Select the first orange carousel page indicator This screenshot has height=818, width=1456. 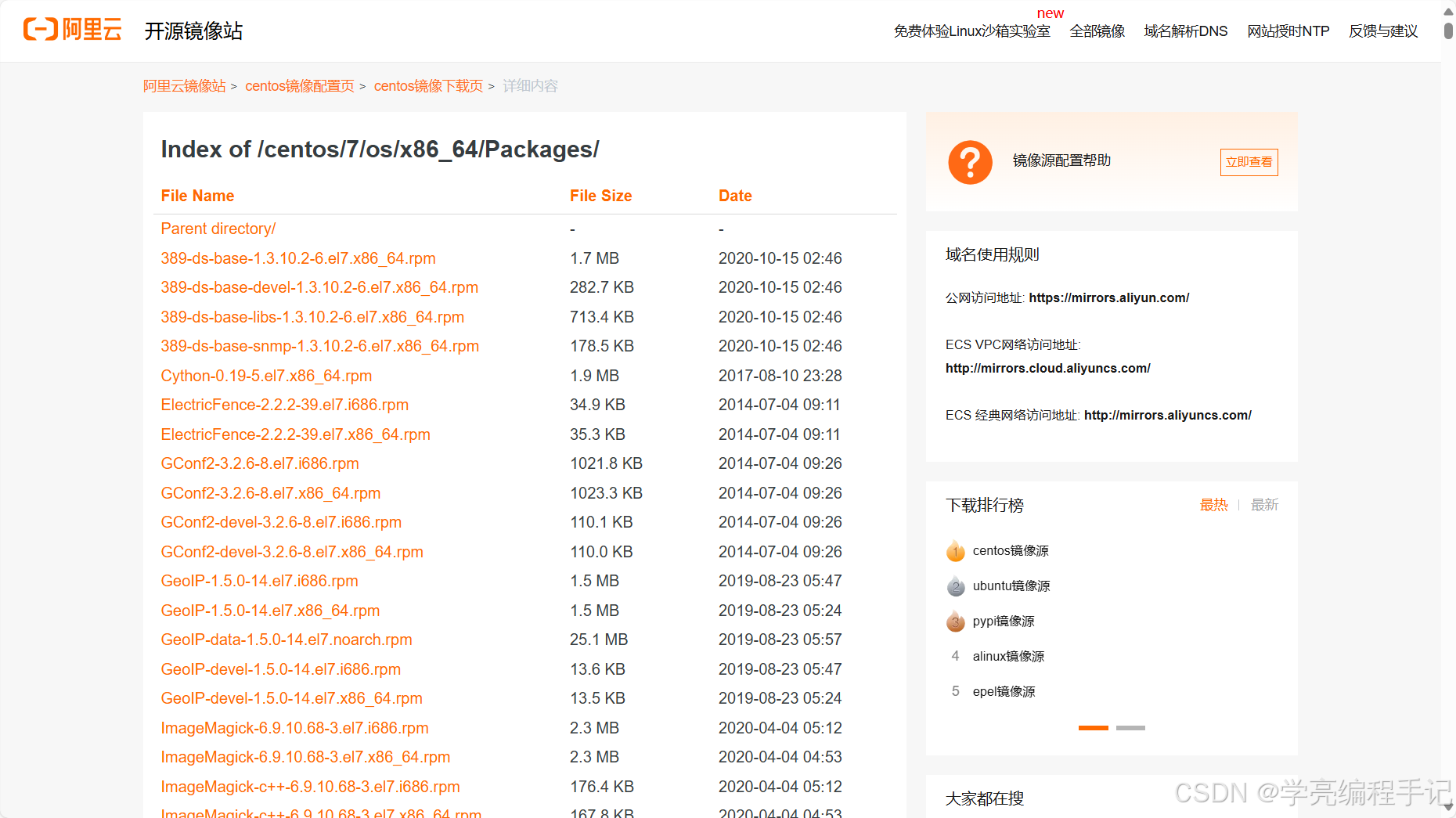pos(1093,728)
